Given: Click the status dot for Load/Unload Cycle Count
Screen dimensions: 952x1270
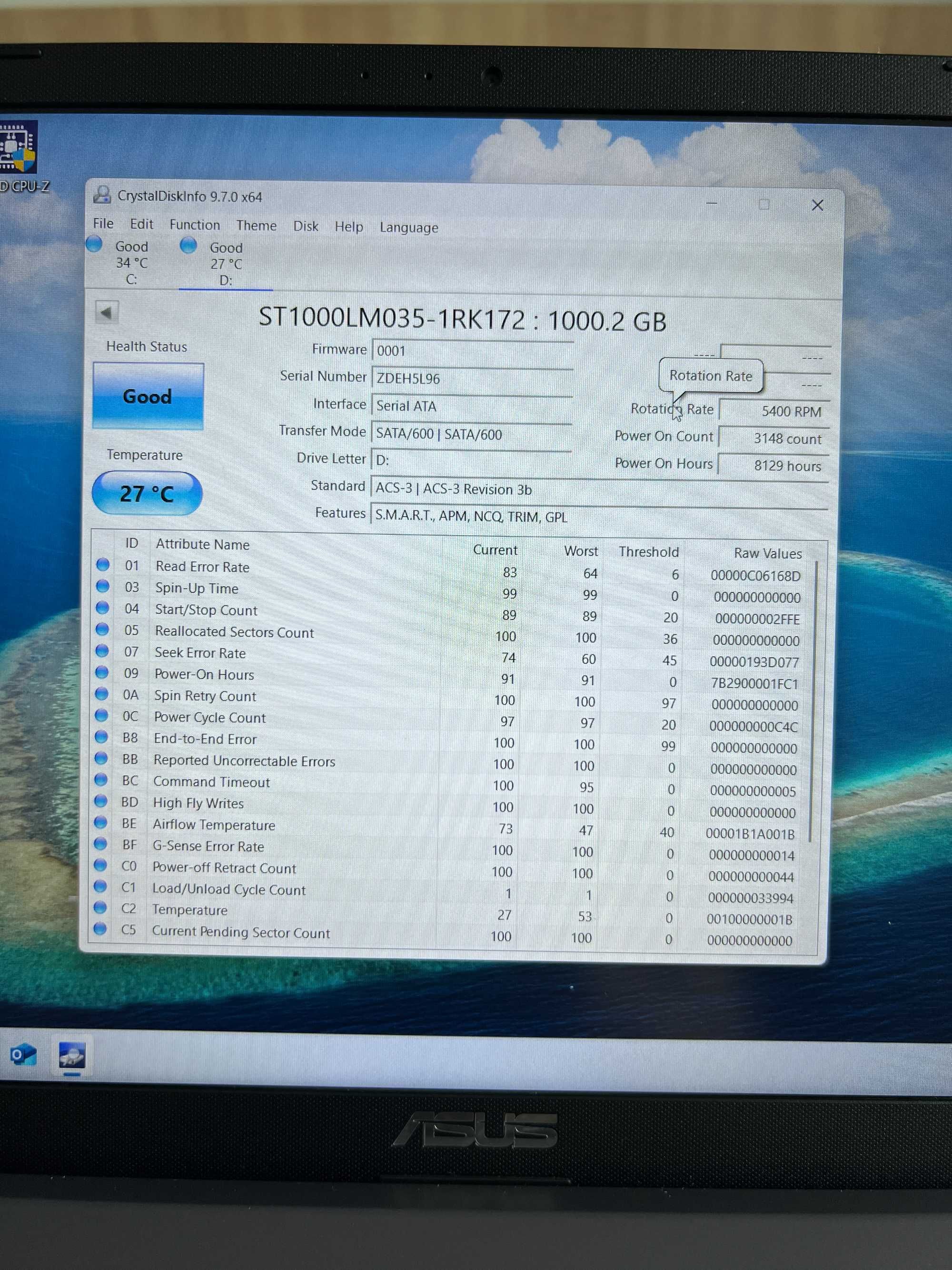Looking at the screenshot, I should tap(100, 886).
